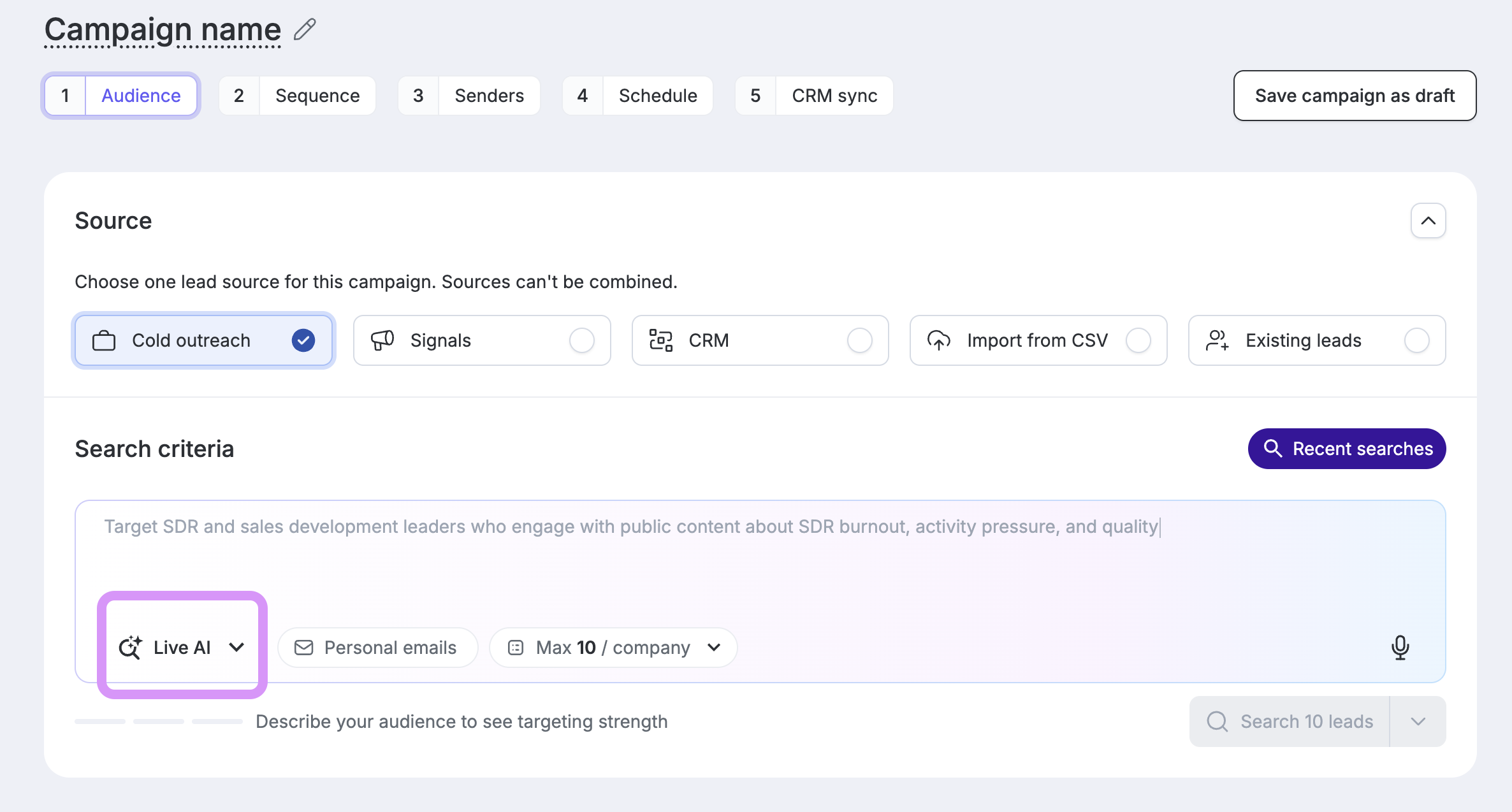Expand the arrow next to Search 10 leads
The width and height of the screenshot is (1512, 812).
coord(1418,721)
